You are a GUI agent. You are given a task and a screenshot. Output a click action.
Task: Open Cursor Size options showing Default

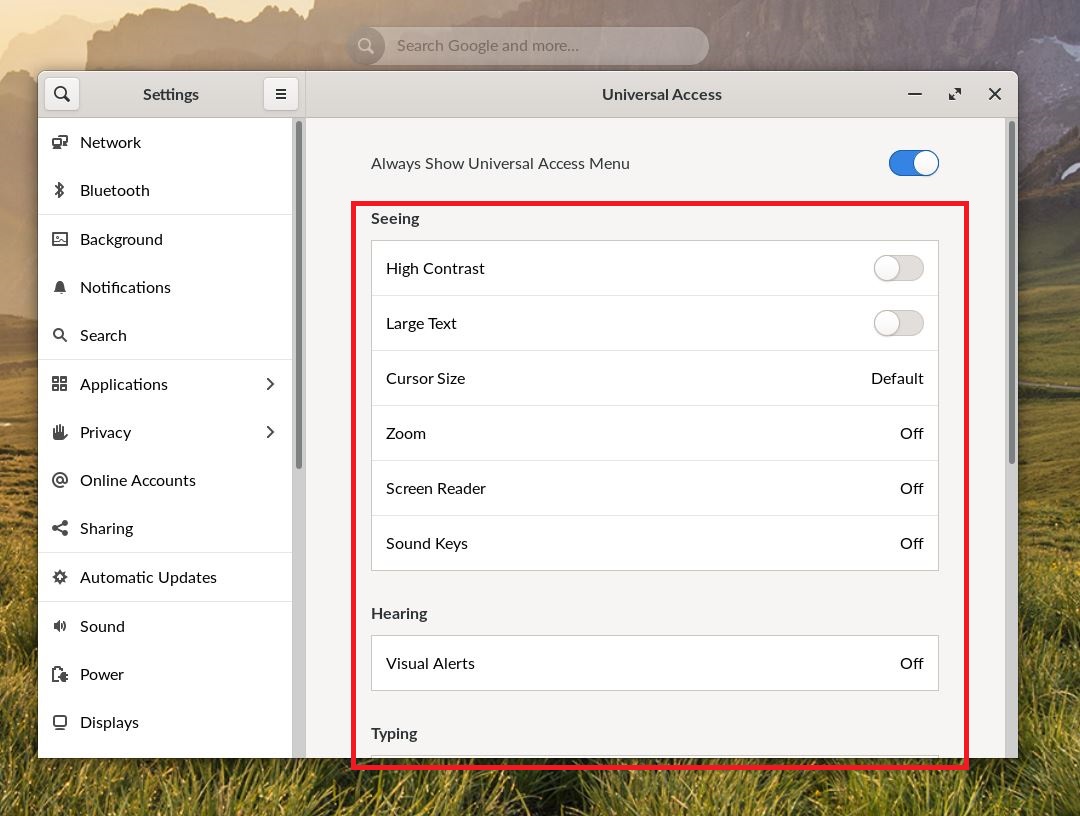tap(654, 378)
